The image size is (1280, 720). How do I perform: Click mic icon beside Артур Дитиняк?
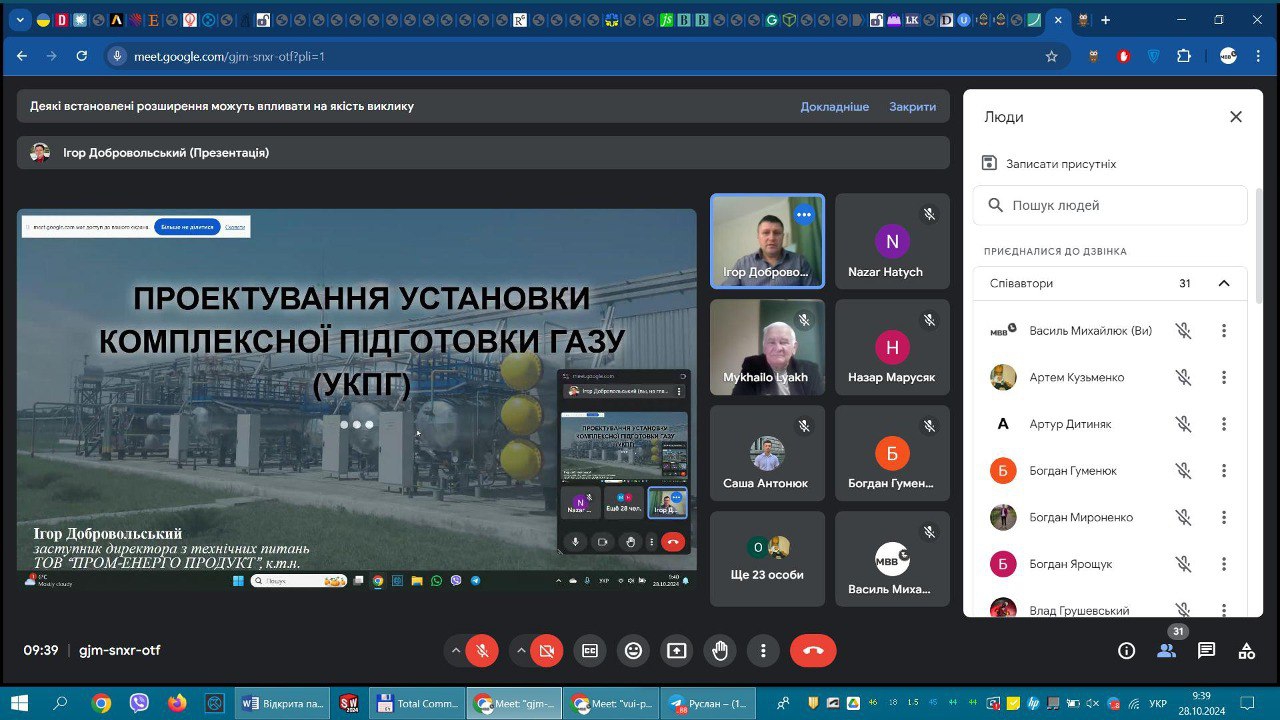pyautogui.click(x=1184, y=424)
